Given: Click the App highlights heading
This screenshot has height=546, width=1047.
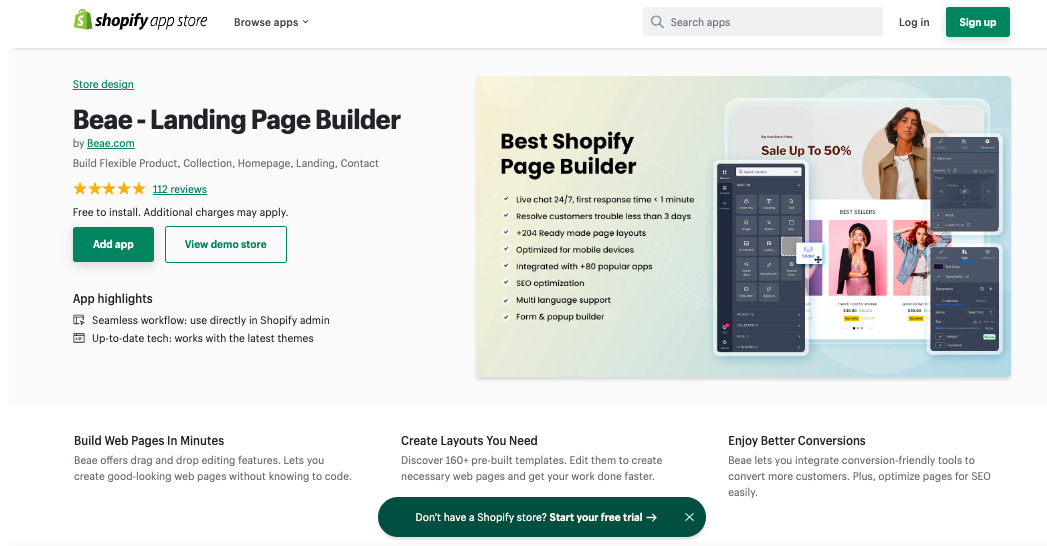Looking at the screenshot, I should click(113, 299).
